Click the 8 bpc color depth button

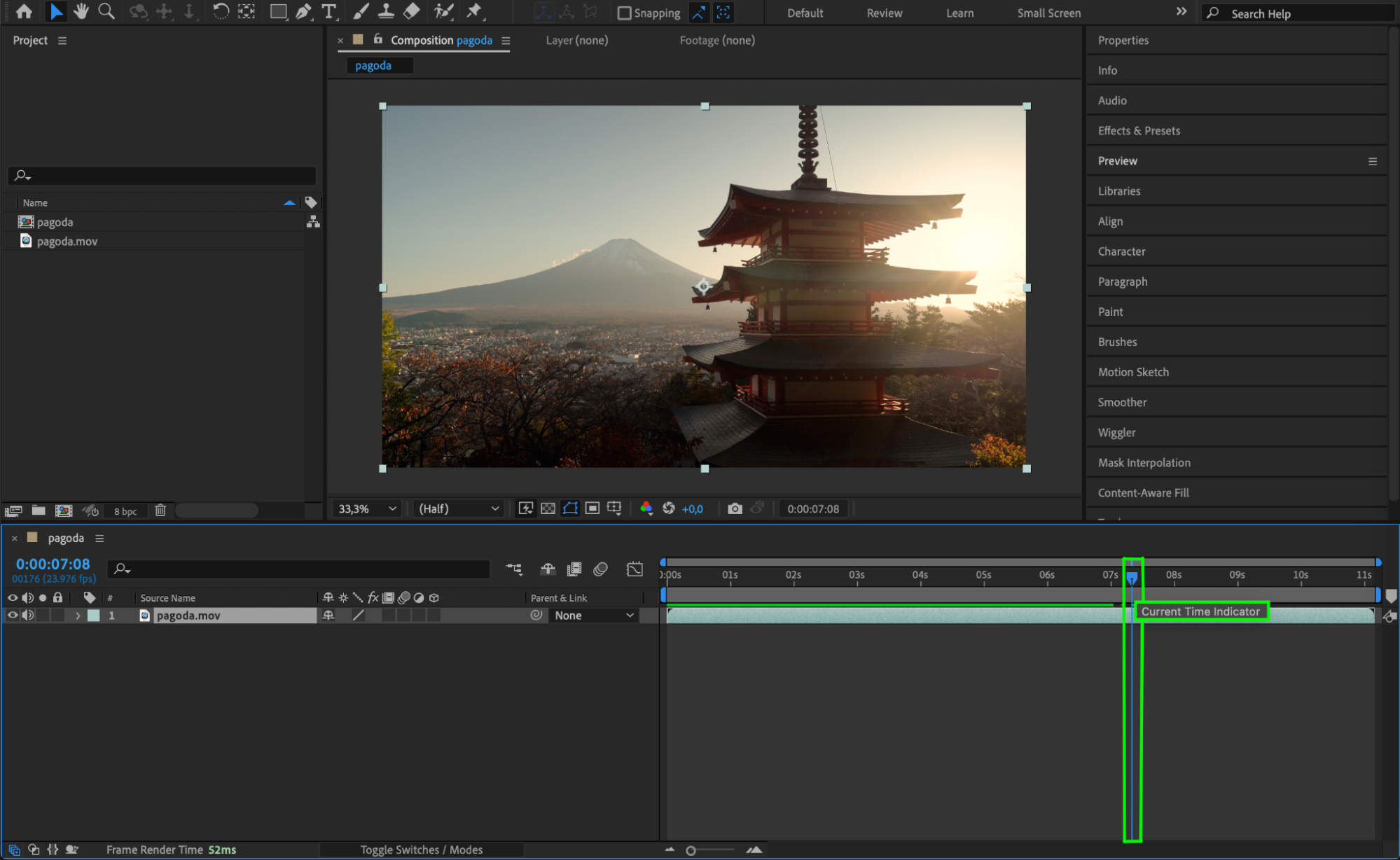pyautogui.click(x=125, y=511)
